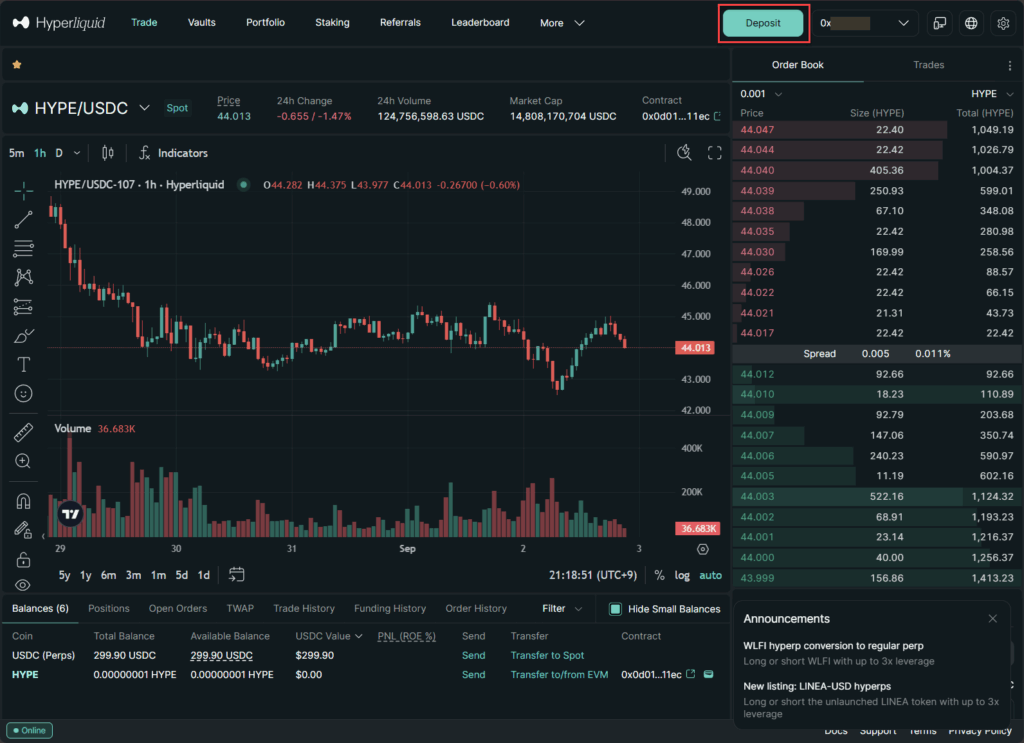Open the Open Orders tab

(x=178, y=608)
